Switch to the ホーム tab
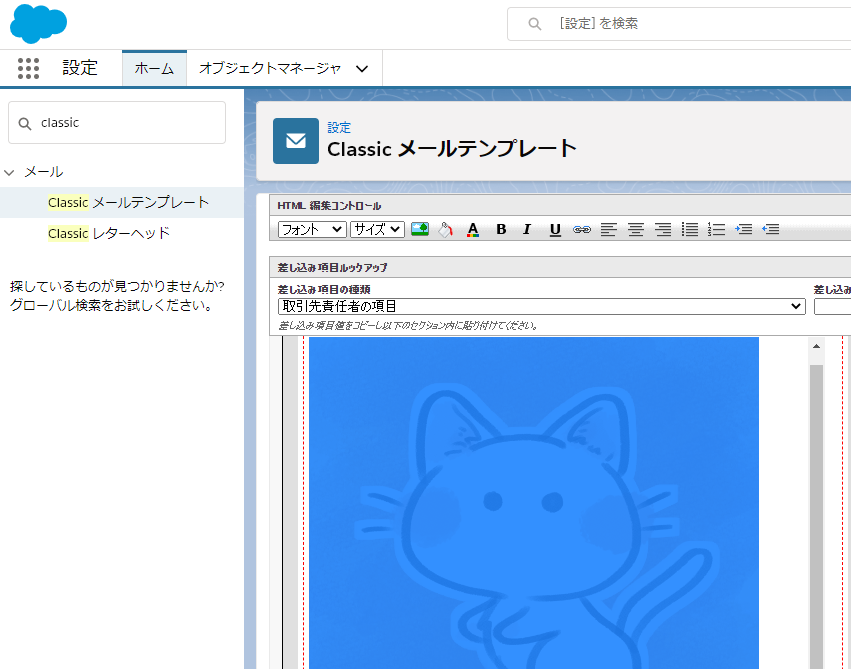The height and width of the screenshot is (669, 851). click(154, 68)
